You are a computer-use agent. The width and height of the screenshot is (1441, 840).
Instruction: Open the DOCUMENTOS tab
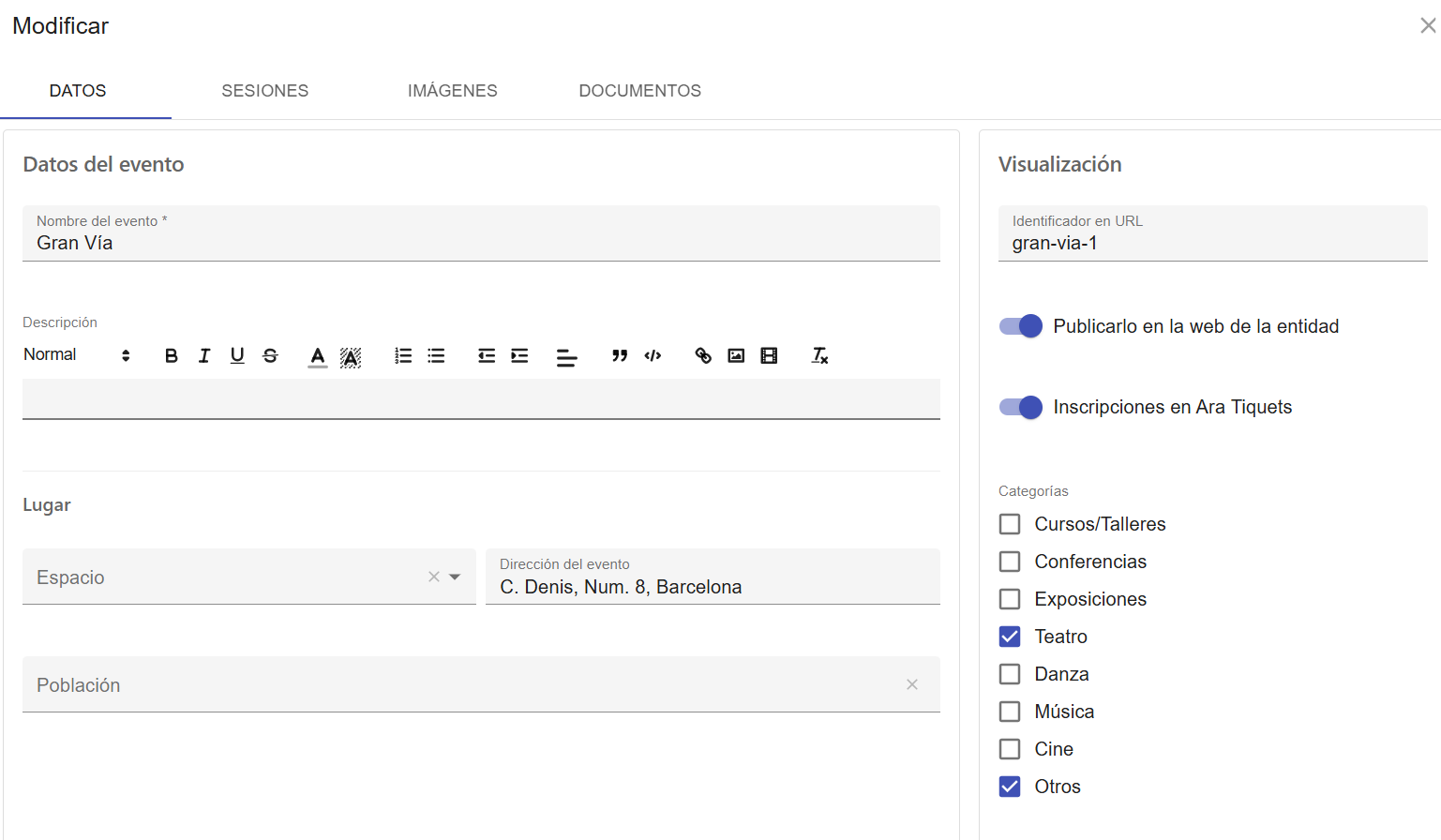coord(640,91)
